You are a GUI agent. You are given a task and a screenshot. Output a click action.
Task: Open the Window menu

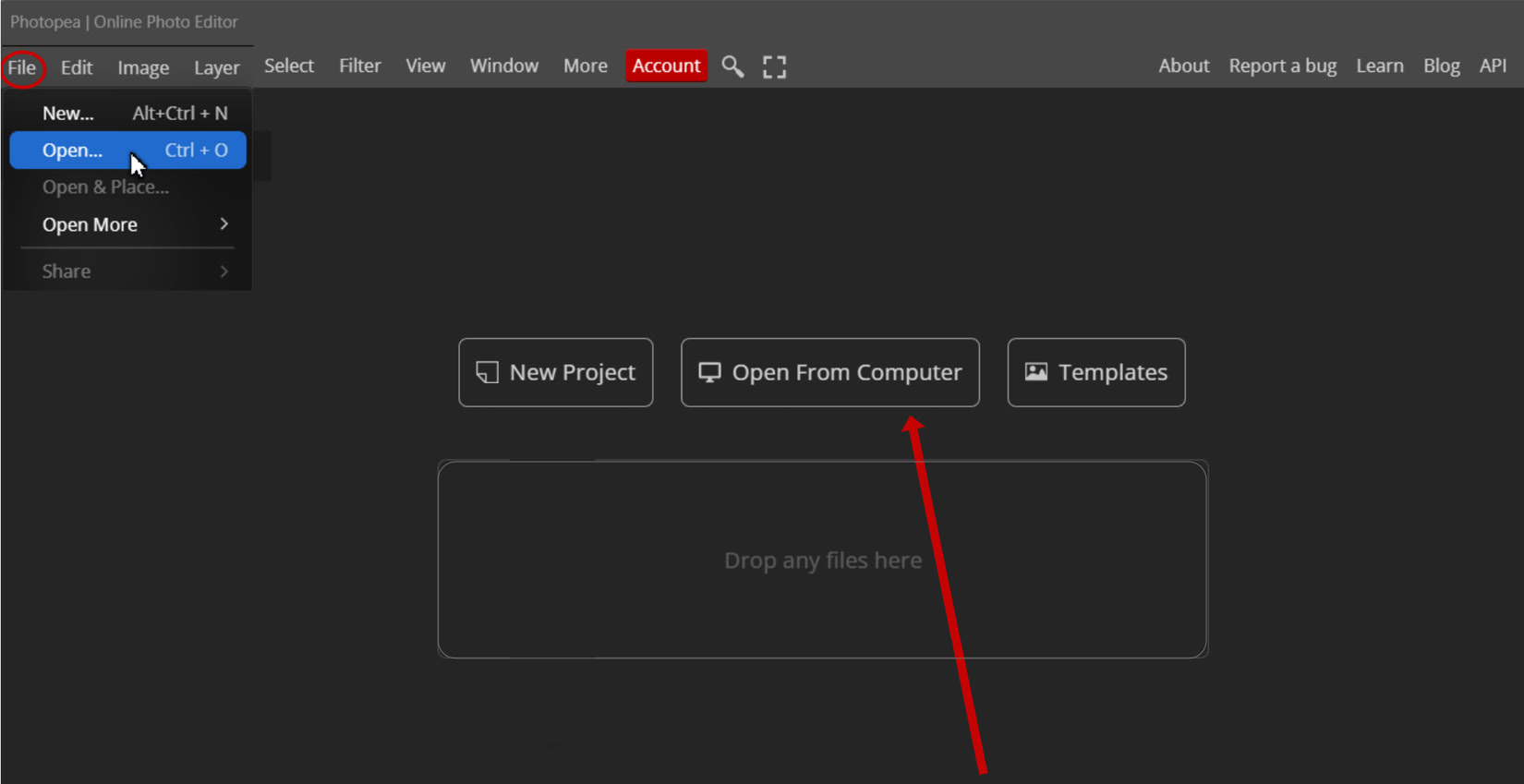[504, 66]
